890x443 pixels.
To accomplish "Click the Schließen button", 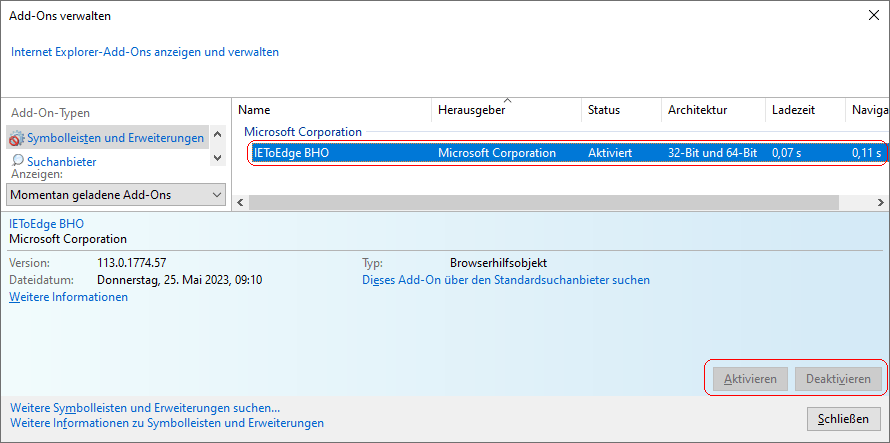I will (842, 418).
